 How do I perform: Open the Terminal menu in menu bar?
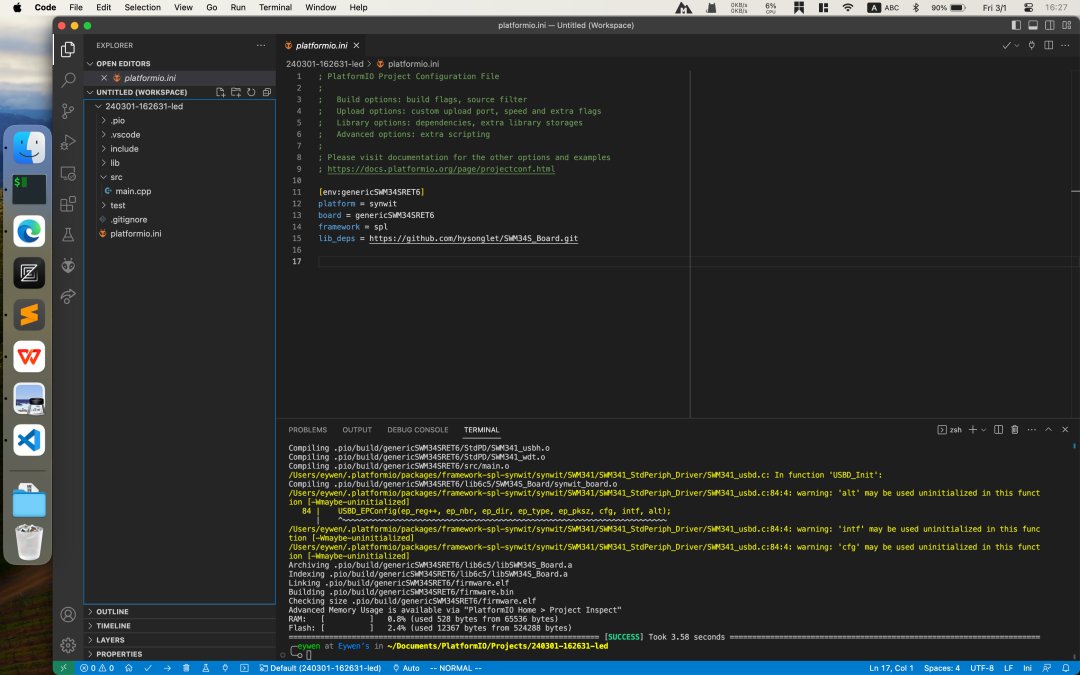pos(275,7)
